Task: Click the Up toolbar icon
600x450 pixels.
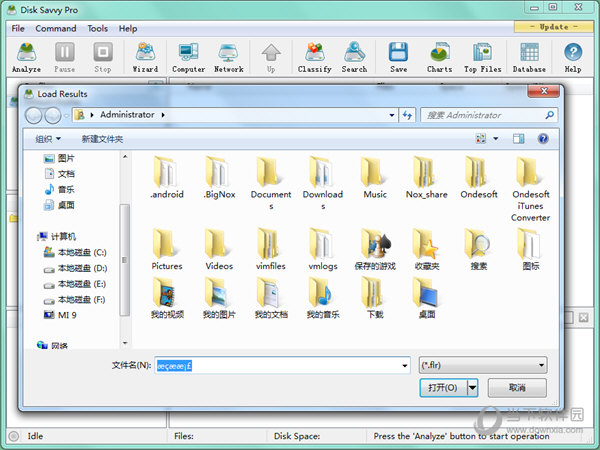Action: [x=271, y=57]
